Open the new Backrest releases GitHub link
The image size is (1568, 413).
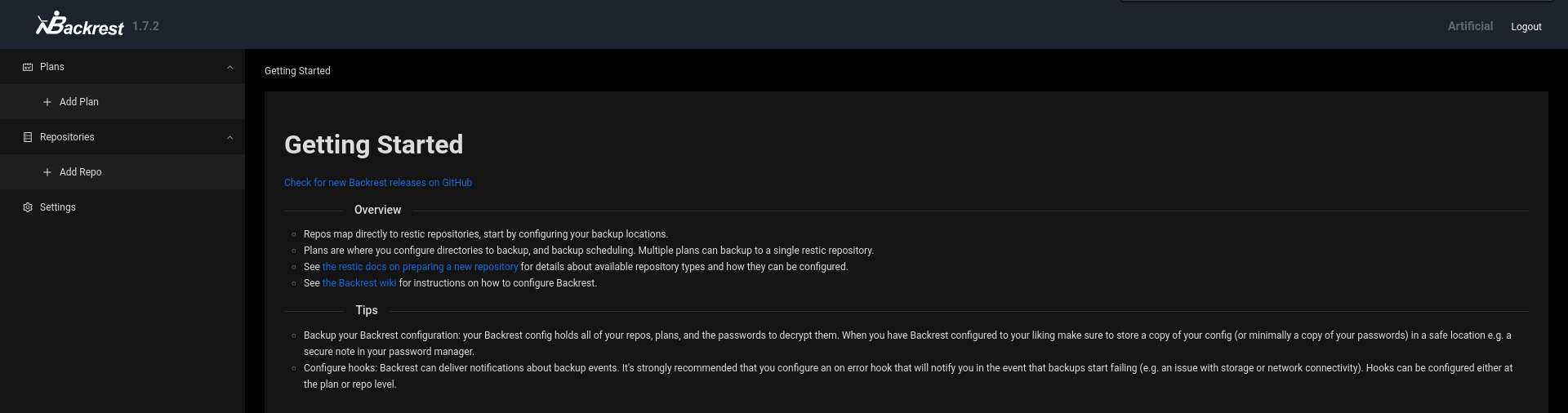(x=378, y=183)
